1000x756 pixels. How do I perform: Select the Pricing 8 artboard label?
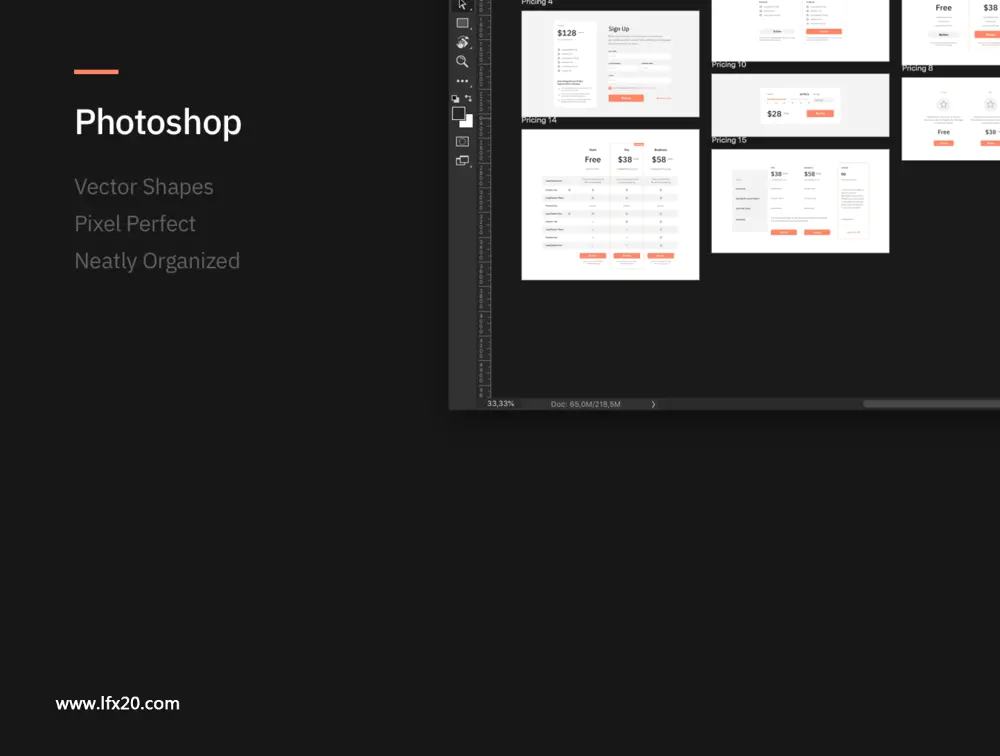tap(917, 68)
